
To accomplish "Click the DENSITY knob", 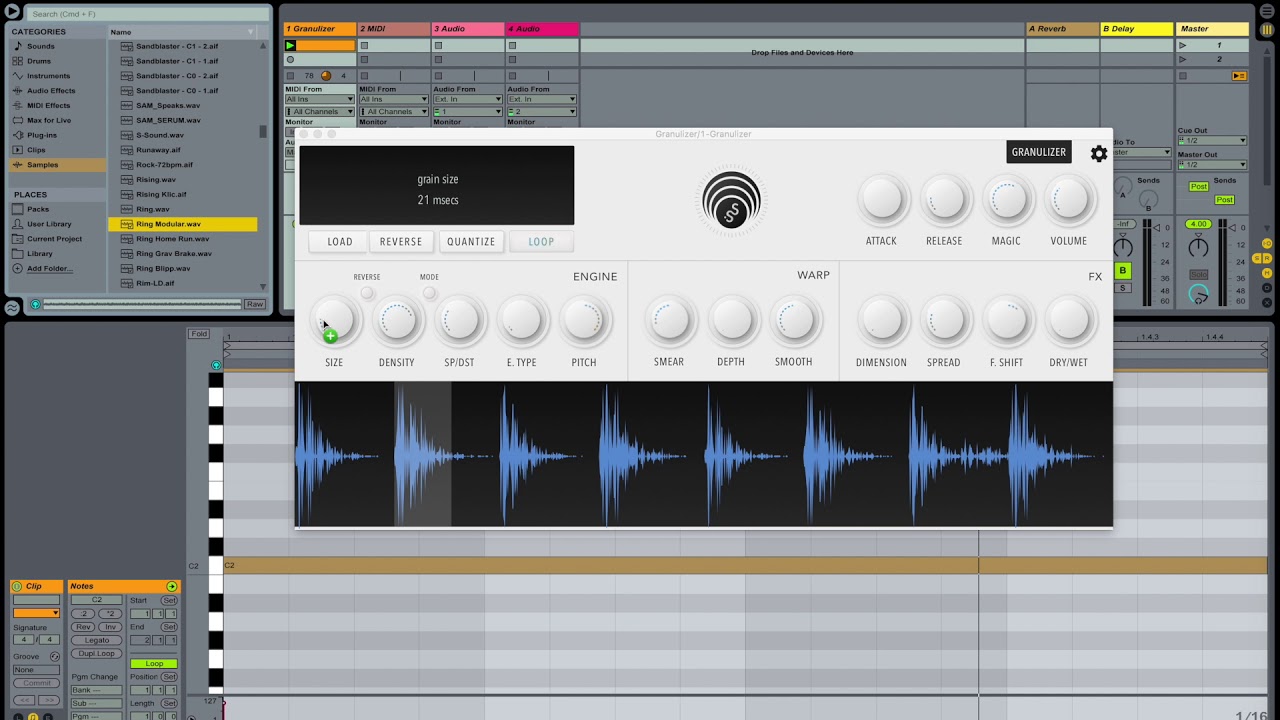I will click(397, 320).
